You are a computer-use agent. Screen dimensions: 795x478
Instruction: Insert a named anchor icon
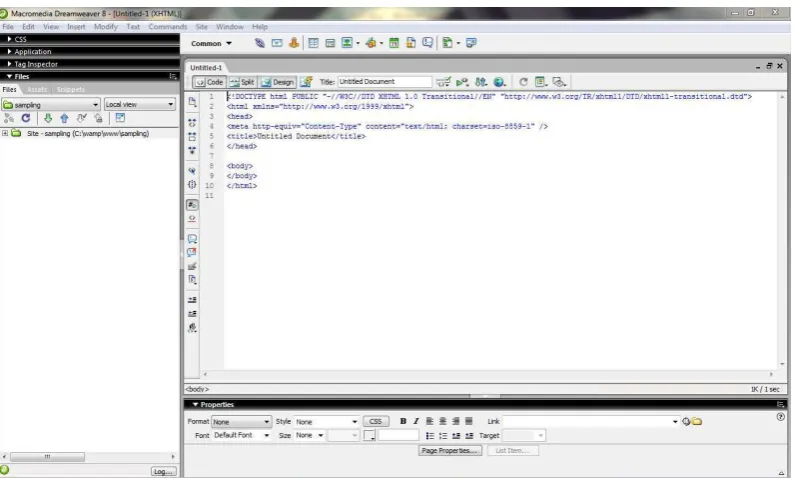(x=294, y=43)
